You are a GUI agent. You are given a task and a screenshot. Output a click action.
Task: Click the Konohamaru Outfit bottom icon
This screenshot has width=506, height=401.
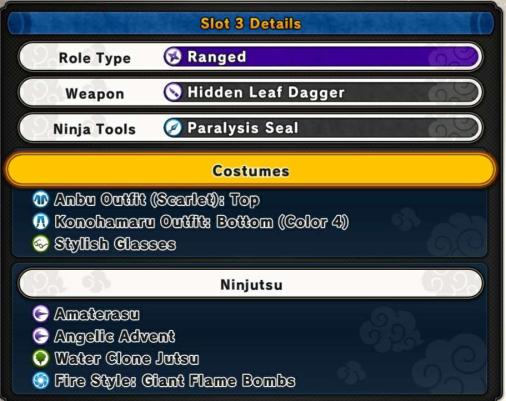pyautogui.click(x=41, y=222)
